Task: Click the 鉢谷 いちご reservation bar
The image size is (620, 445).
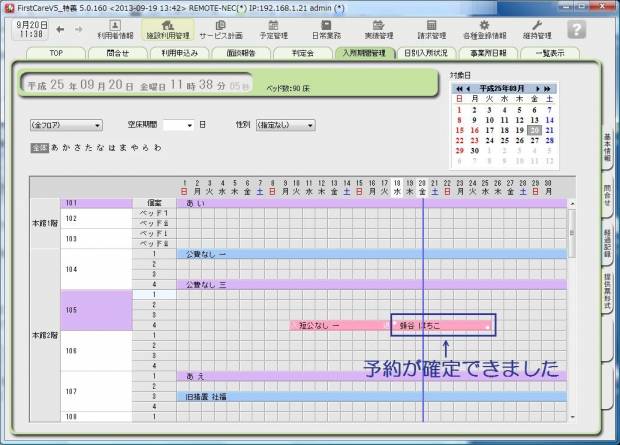Action: pyautogui.click(x=440, y=325)
